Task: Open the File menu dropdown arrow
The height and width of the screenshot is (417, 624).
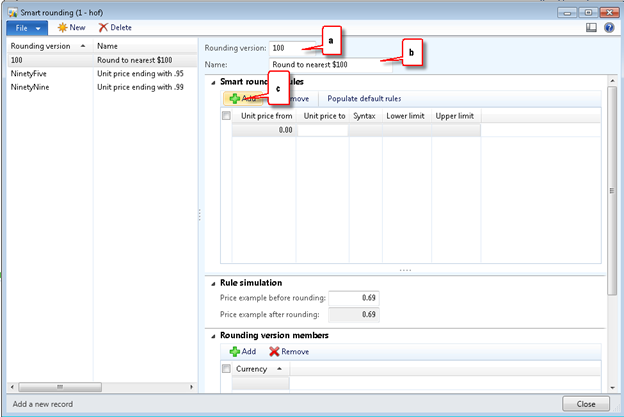Action: pyautogui.click(x=38, y=27)
